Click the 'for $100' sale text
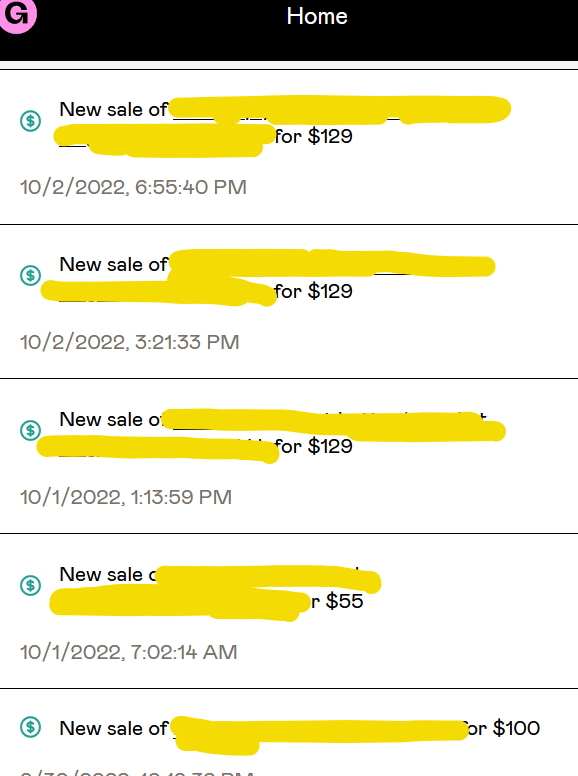578x776 pixels. [501, 728]
